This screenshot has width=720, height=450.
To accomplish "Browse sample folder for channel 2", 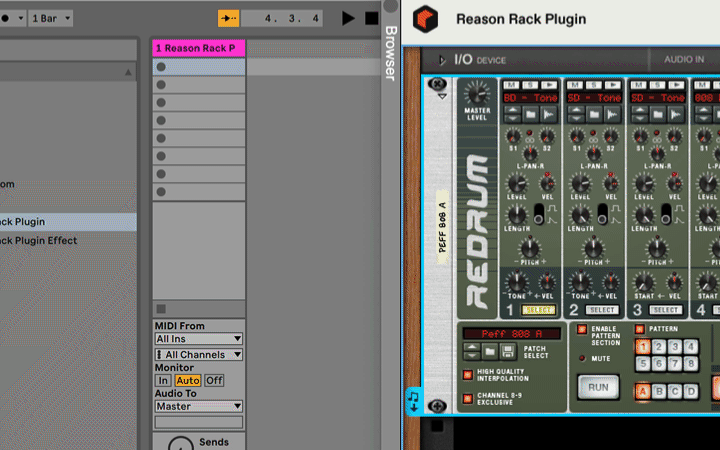I will 594,114.
